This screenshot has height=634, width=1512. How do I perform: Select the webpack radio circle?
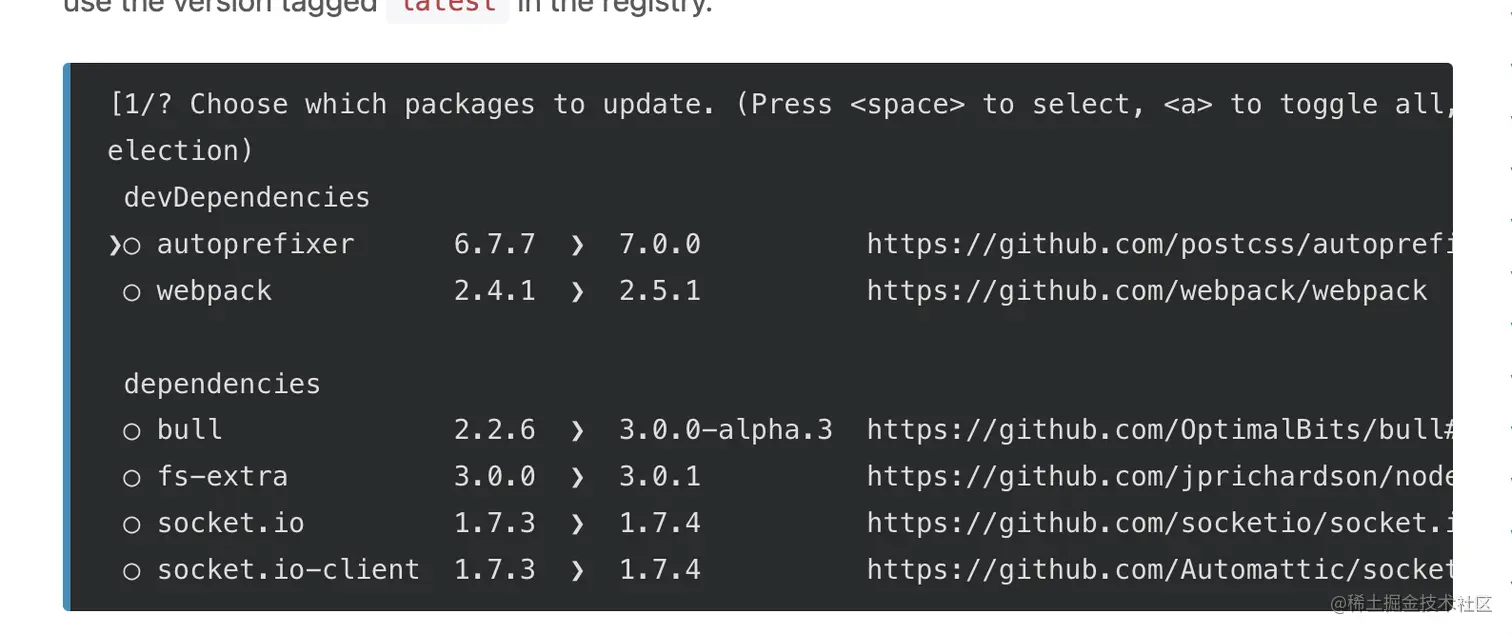pos(132,293)
